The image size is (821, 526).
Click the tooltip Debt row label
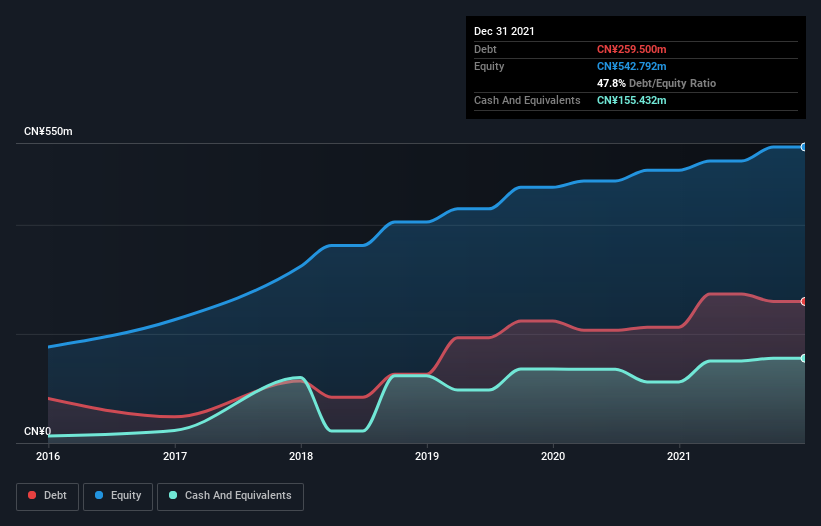pyautogui.click(x=485, y=49)
